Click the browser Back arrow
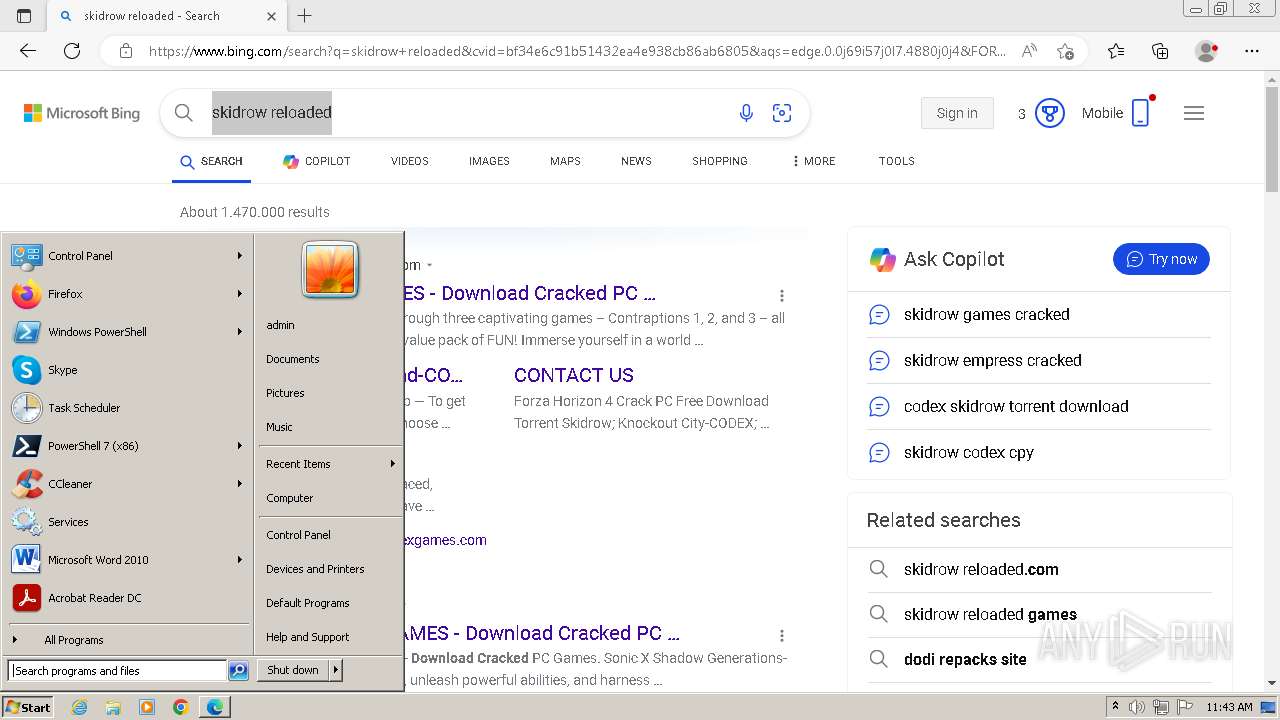Screen dimensions: 1280x720 click(x=28, y=51)
